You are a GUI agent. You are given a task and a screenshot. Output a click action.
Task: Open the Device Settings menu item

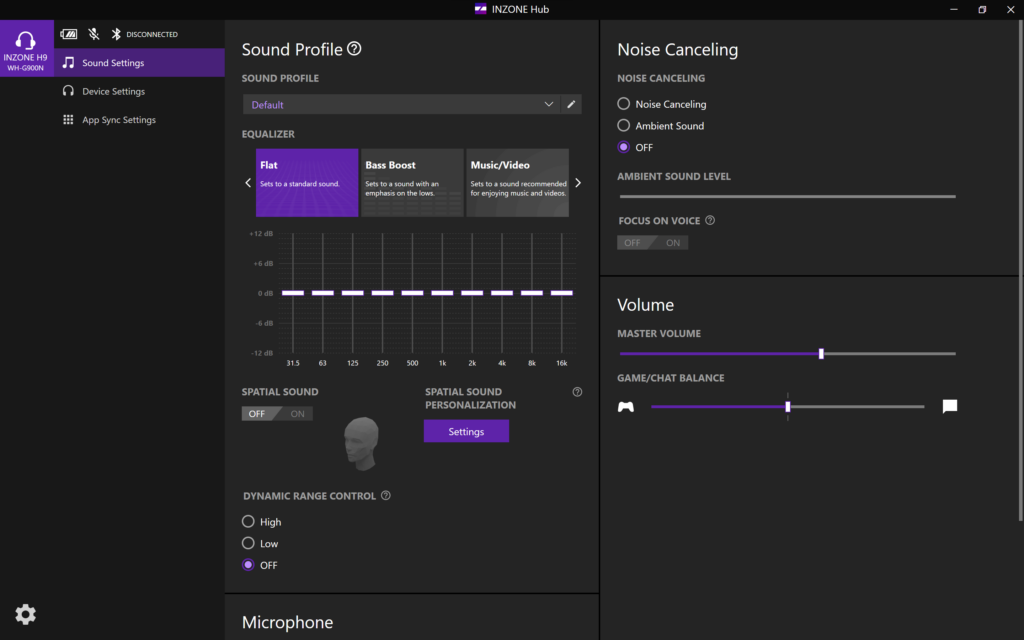click(x=139, y=91)
